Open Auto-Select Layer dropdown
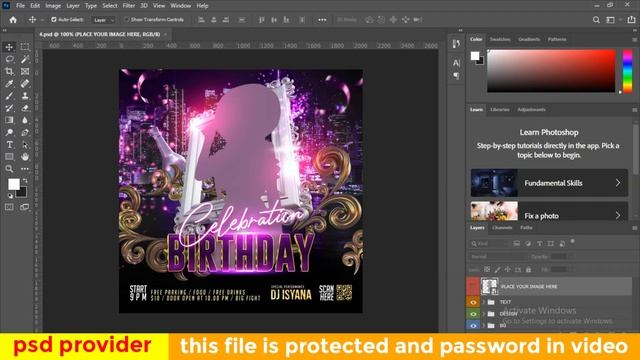Viewport: 640px width, 360px height. (103, 20)
